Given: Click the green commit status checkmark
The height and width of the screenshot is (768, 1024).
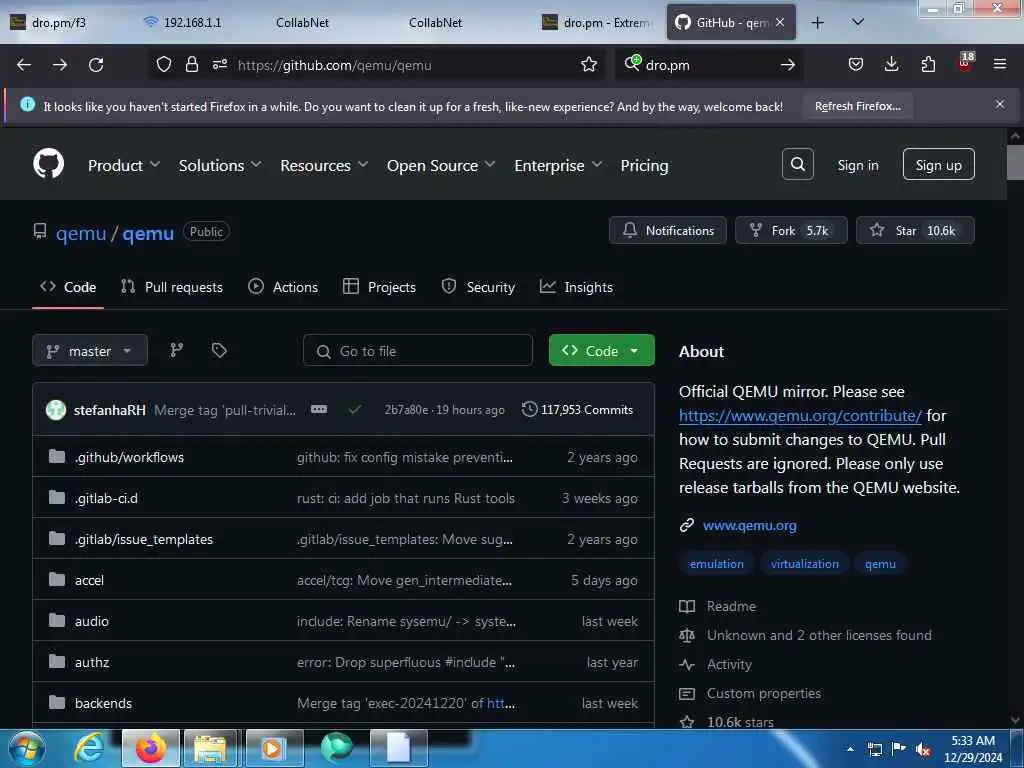Looking at the screenshot, I should tap(355, 409).
